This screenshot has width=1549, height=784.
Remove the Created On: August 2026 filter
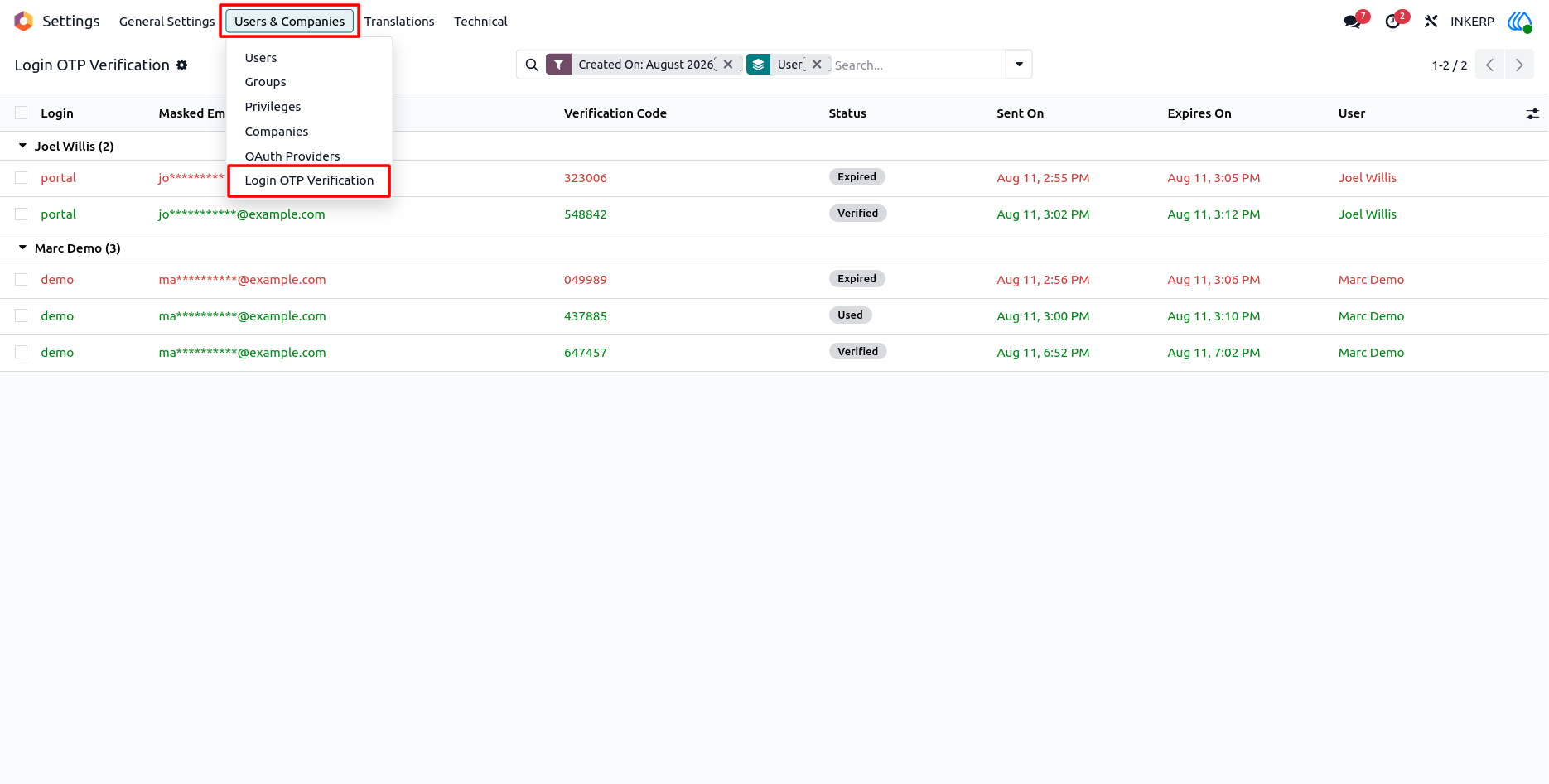coord(728,64)
